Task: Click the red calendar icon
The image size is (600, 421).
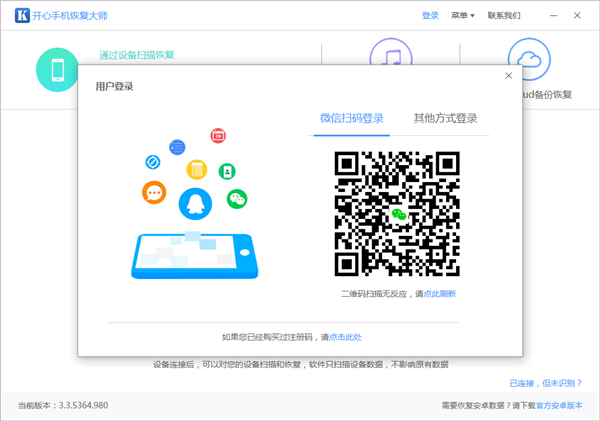Action: click(x=218, y=135)
